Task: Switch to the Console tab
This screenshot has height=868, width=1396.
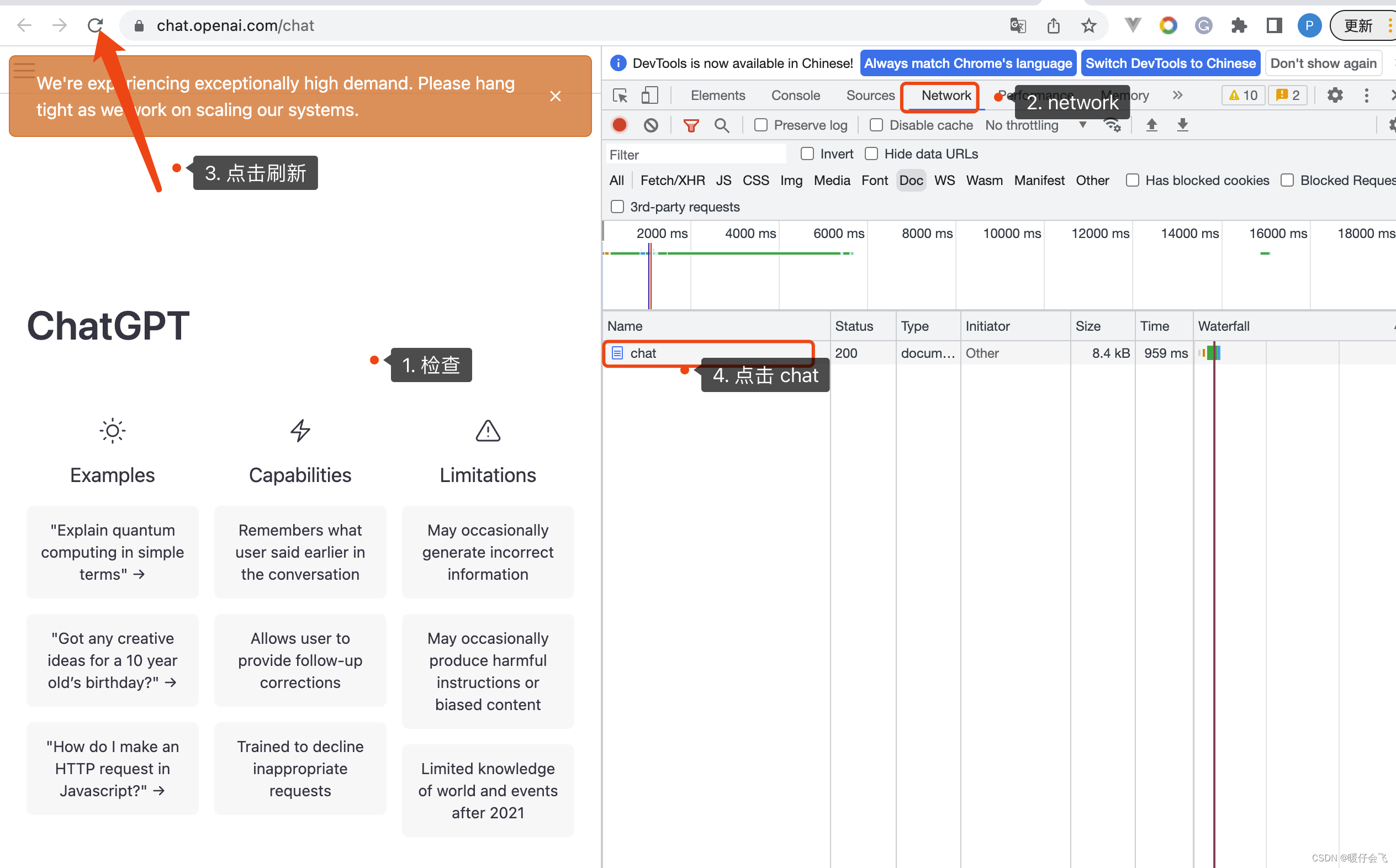Action: (x=796, y=96)
